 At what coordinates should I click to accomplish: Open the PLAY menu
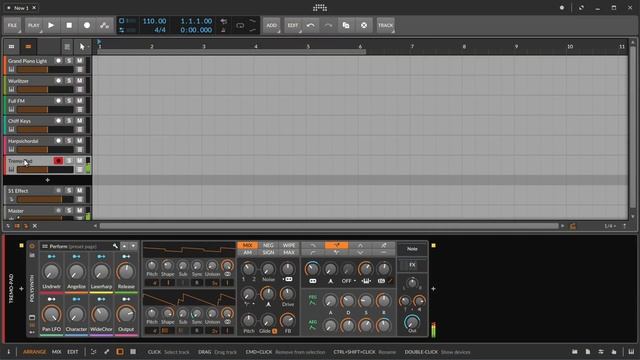click(33, 25)
